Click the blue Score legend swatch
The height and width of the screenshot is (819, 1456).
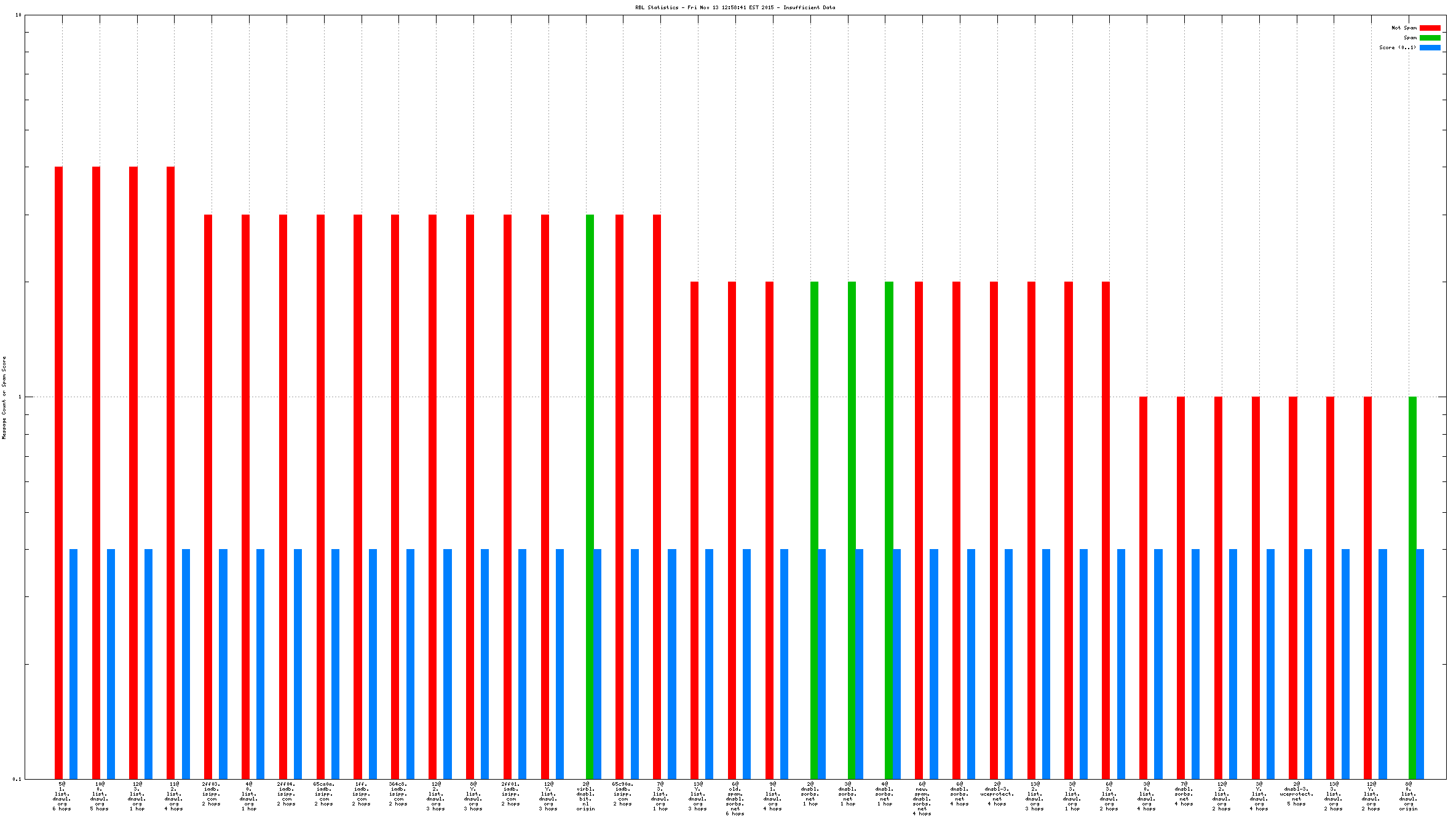click(1430, 47)
